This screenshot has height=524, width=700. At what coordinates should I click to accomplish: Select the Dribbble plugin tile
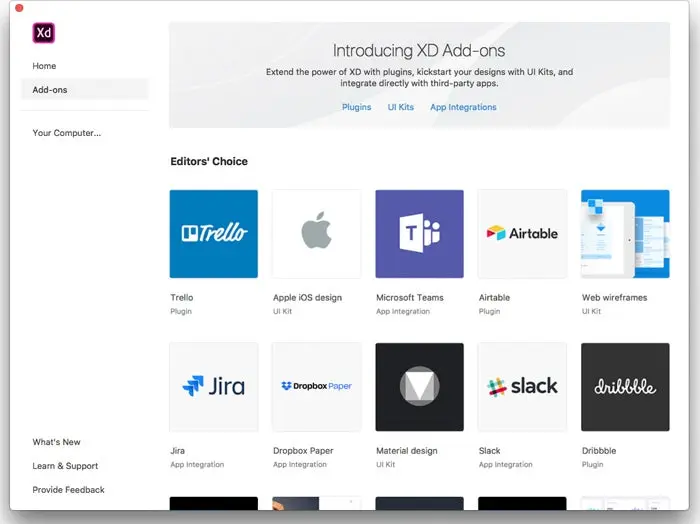[625, 387]
